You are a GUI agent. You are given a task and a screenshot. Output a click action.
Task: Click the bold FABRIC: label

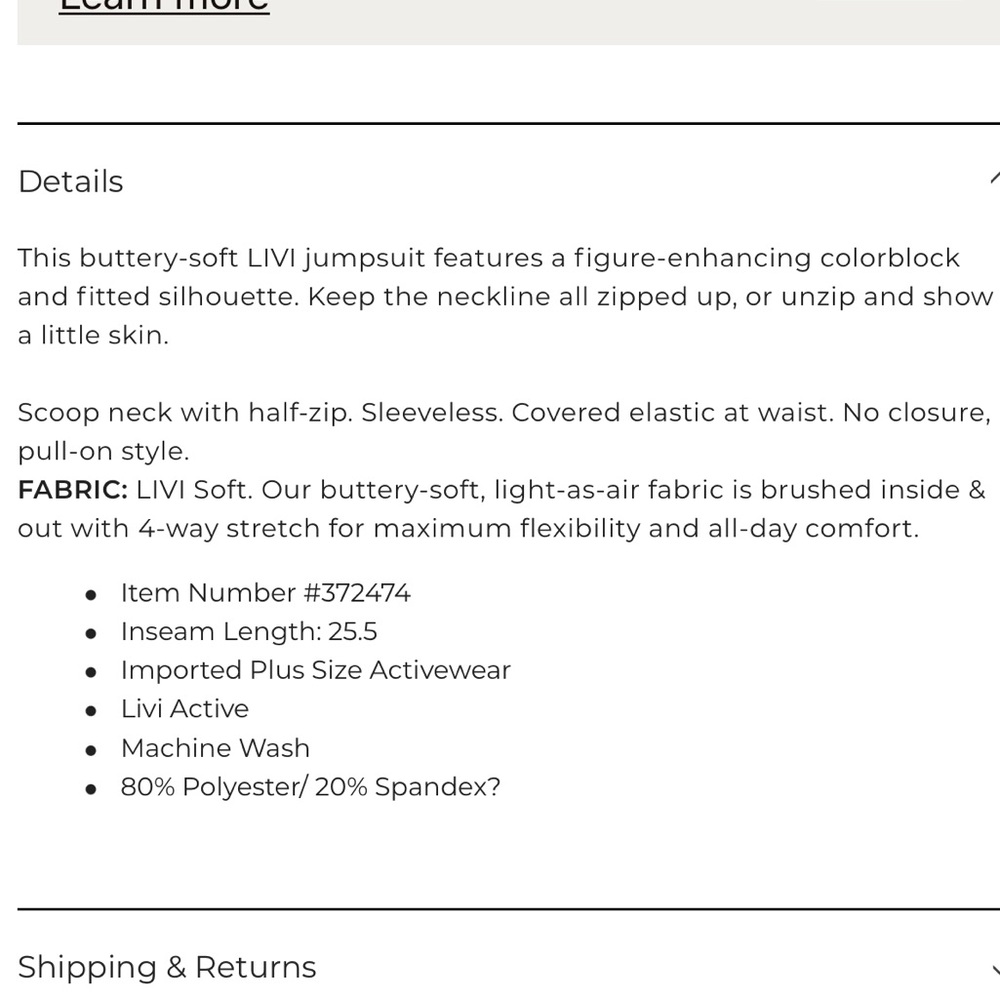pos(73,490)
